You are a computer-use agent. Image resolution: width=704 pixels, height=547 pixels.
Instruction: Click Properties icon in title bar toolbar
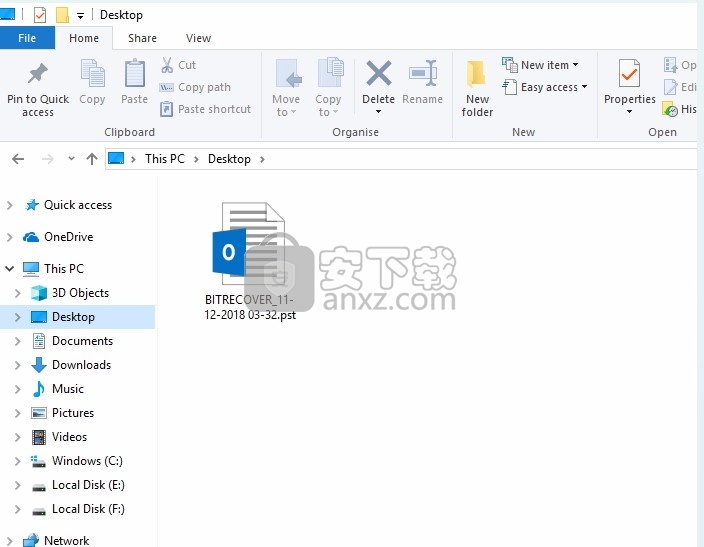[x=40, y=15]
